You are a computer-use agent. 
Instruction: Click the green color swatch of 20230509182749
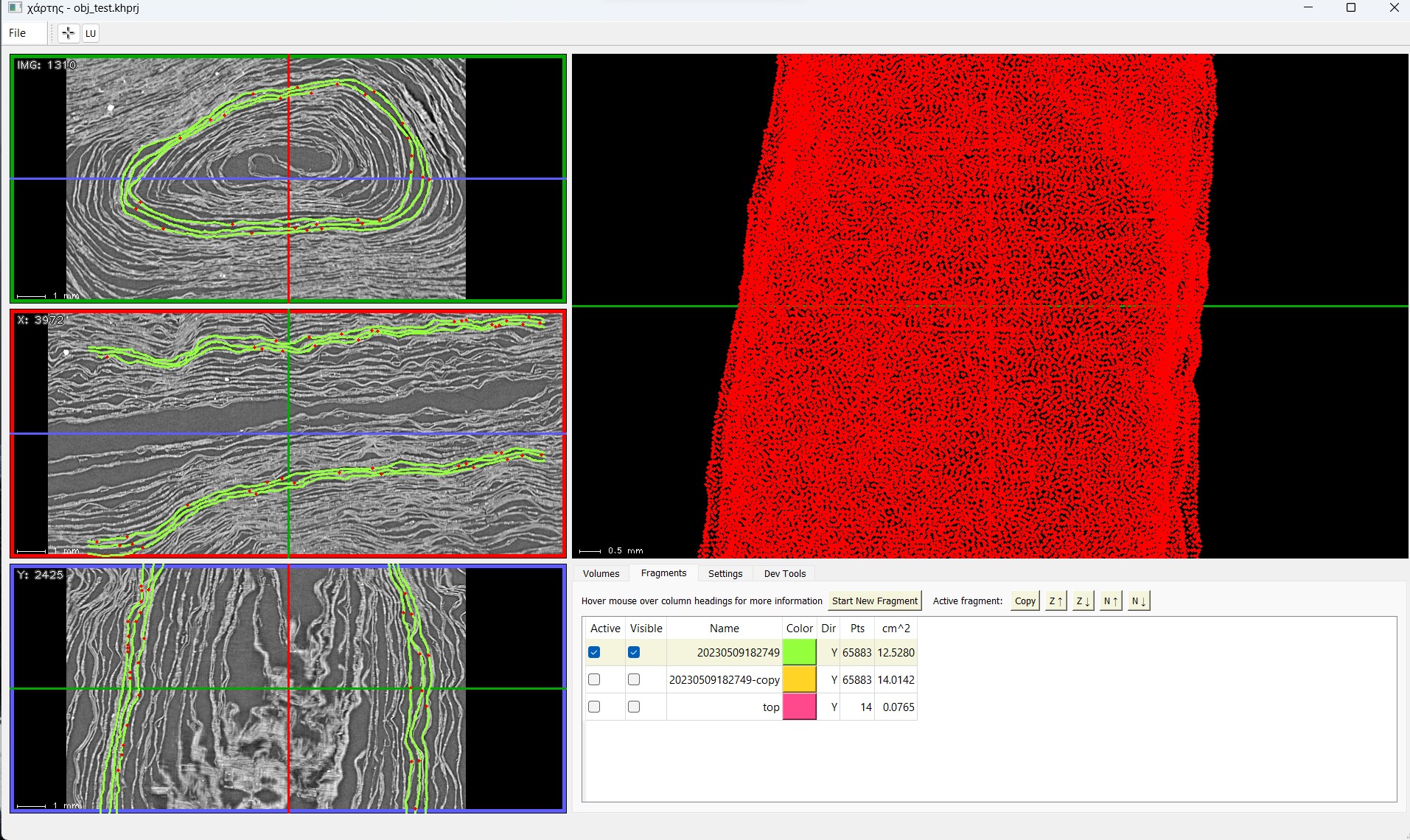[x=799, y=652]
